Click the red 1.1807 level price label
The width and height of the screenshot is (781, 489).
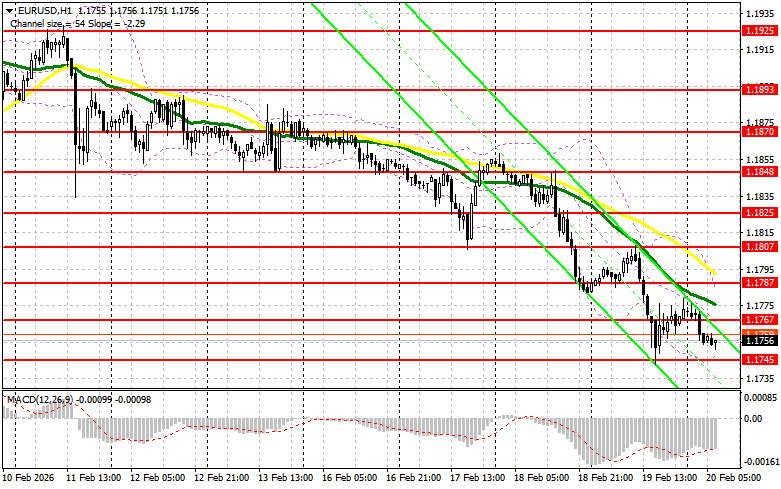760,247
